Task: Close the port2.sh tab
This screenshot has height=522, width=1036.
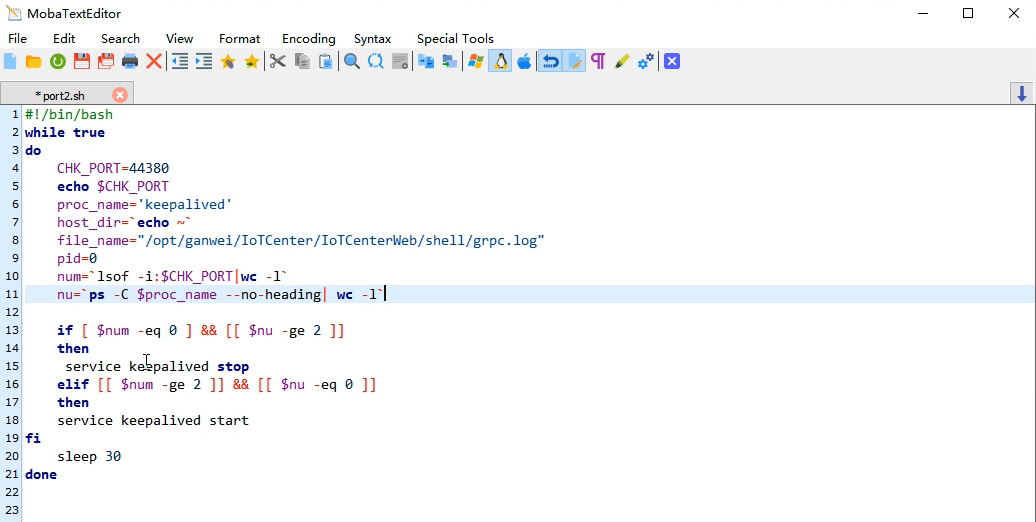Action: tap(120, 95)
